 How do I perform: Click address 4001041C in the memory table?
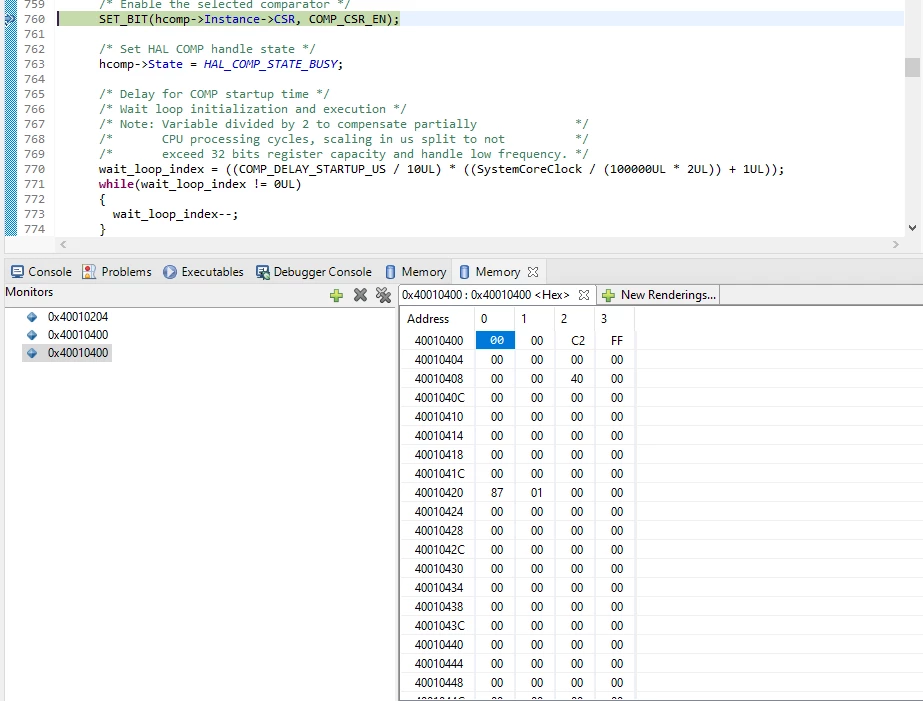[x=439, y=474]
